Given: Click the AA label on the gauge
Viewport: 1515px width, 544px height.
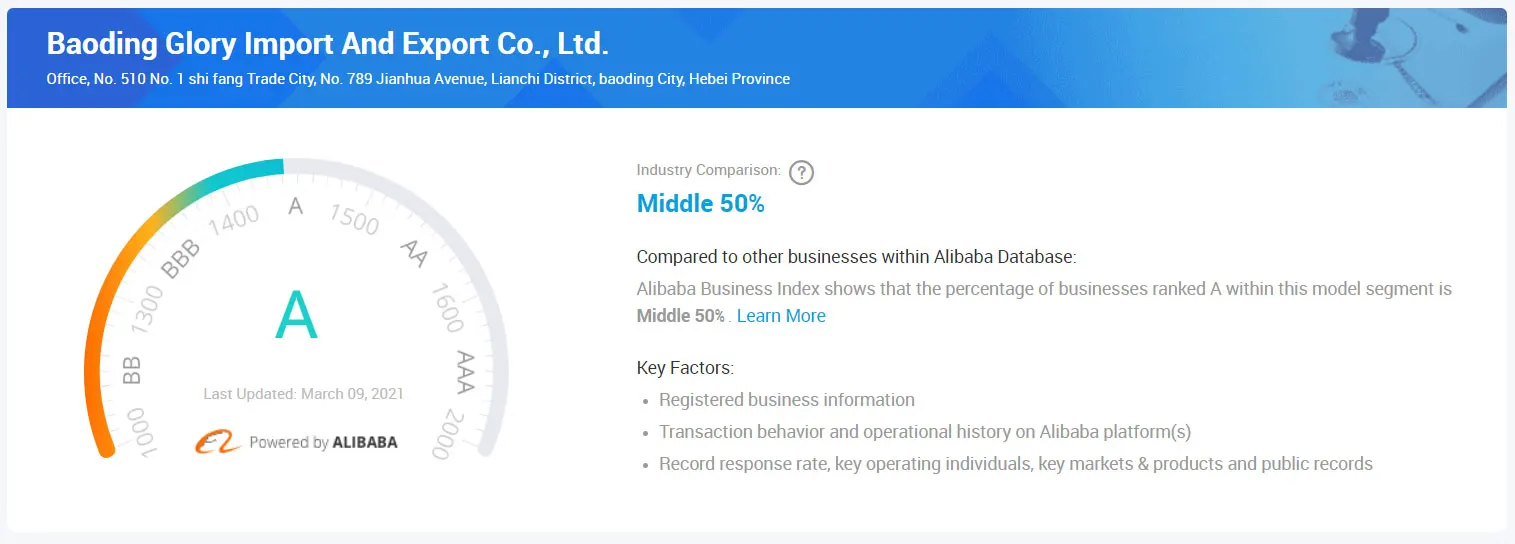Looking at the screenshot, I should point(414,253).
